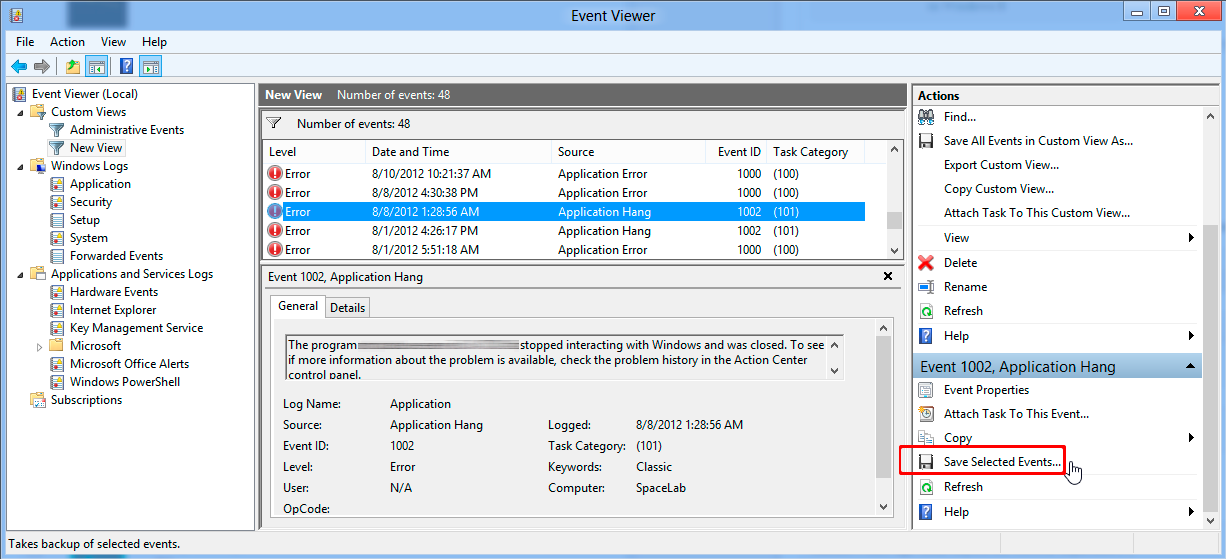
Task: Click Attach Task To This Event
Action: click(x=1016, y=414)
